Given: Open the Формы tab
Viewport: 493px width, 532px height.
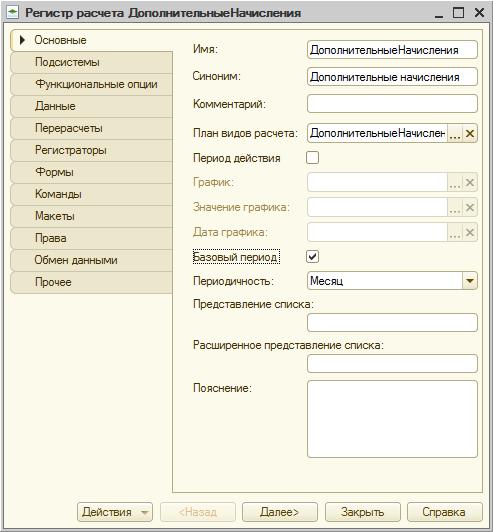Looking at the screenshot, I should [x=92, y=172].
